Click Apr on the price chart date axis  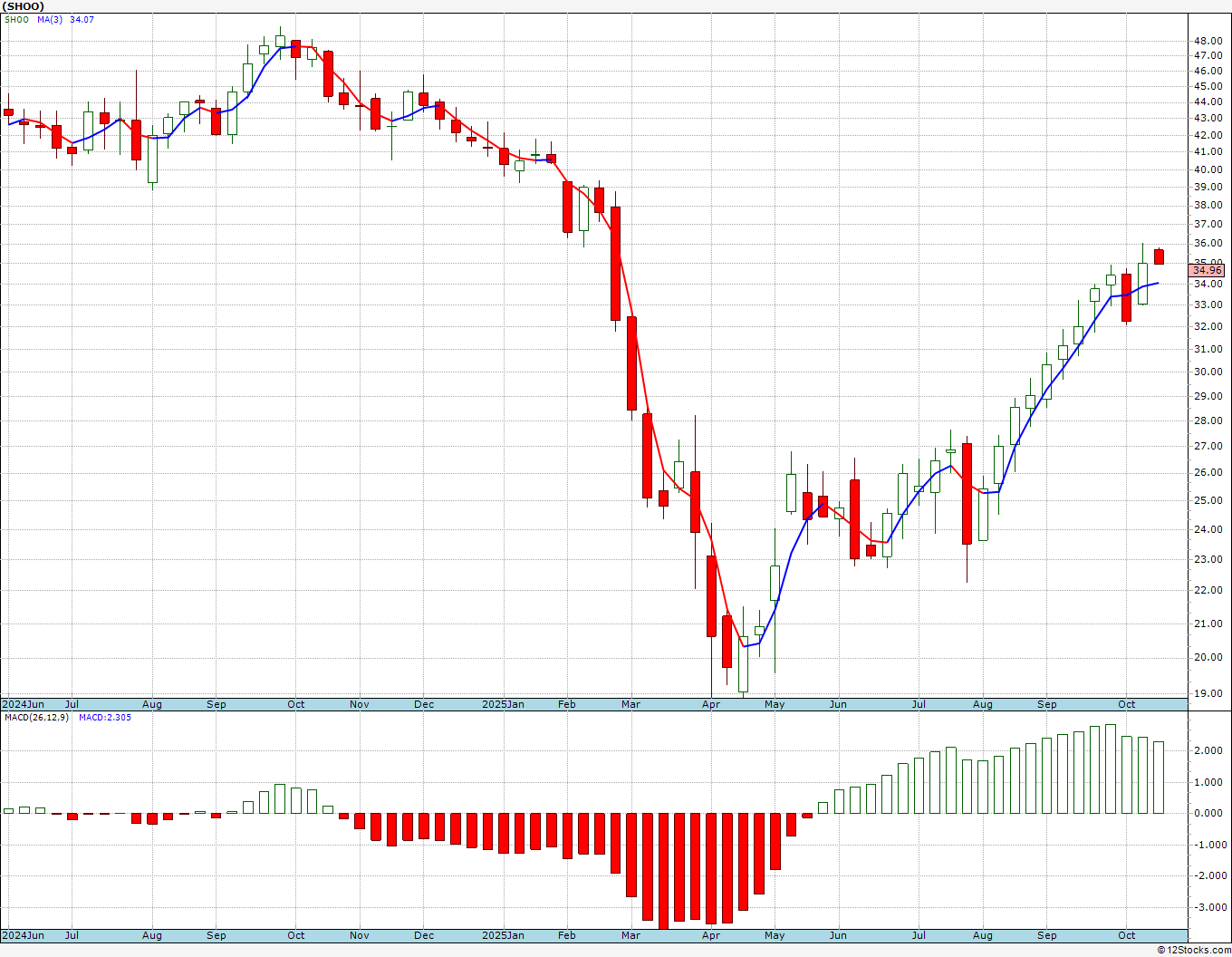tap(711, 704)
